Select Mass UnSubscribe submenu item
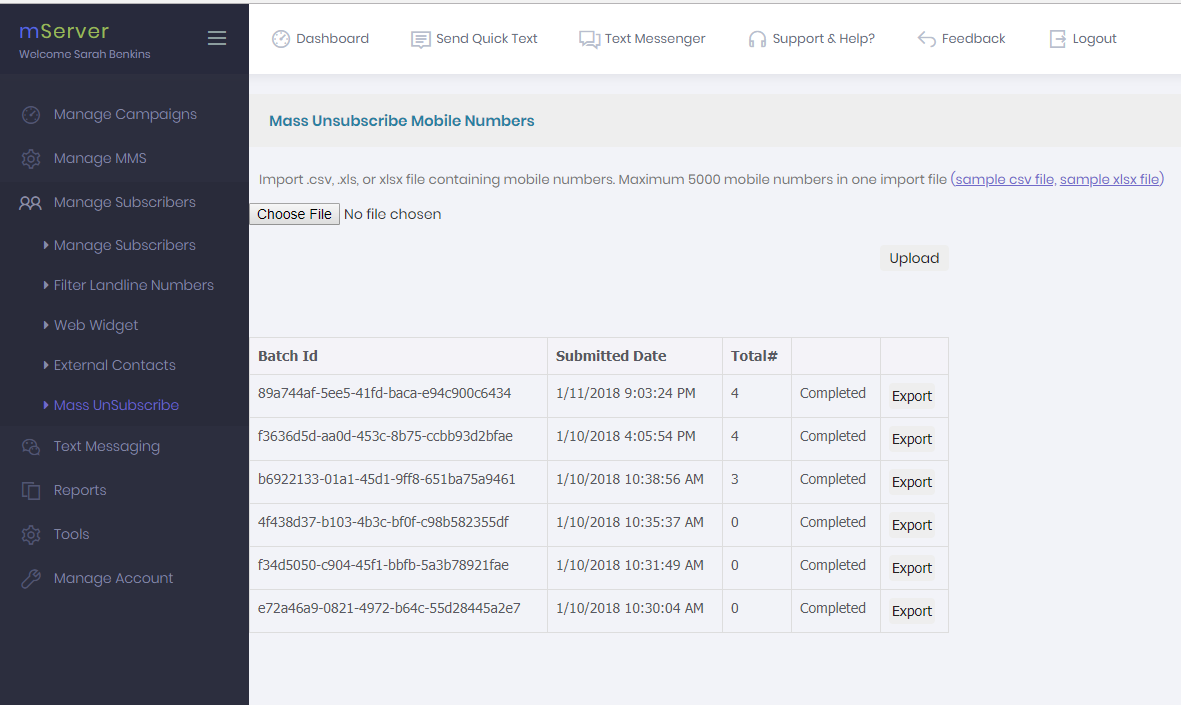1181x705 pixels. (116, 405)
